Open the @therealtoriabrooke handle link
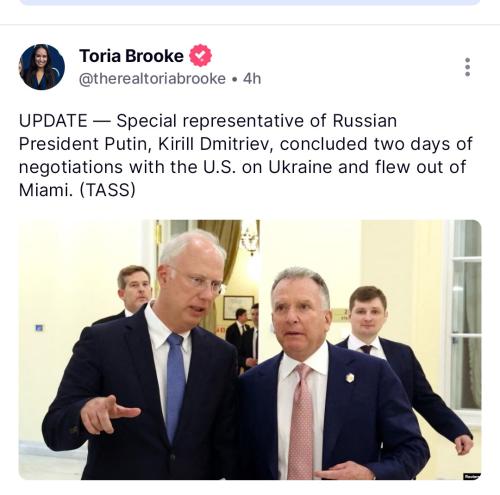500x495 pixels. pos(152,79)
